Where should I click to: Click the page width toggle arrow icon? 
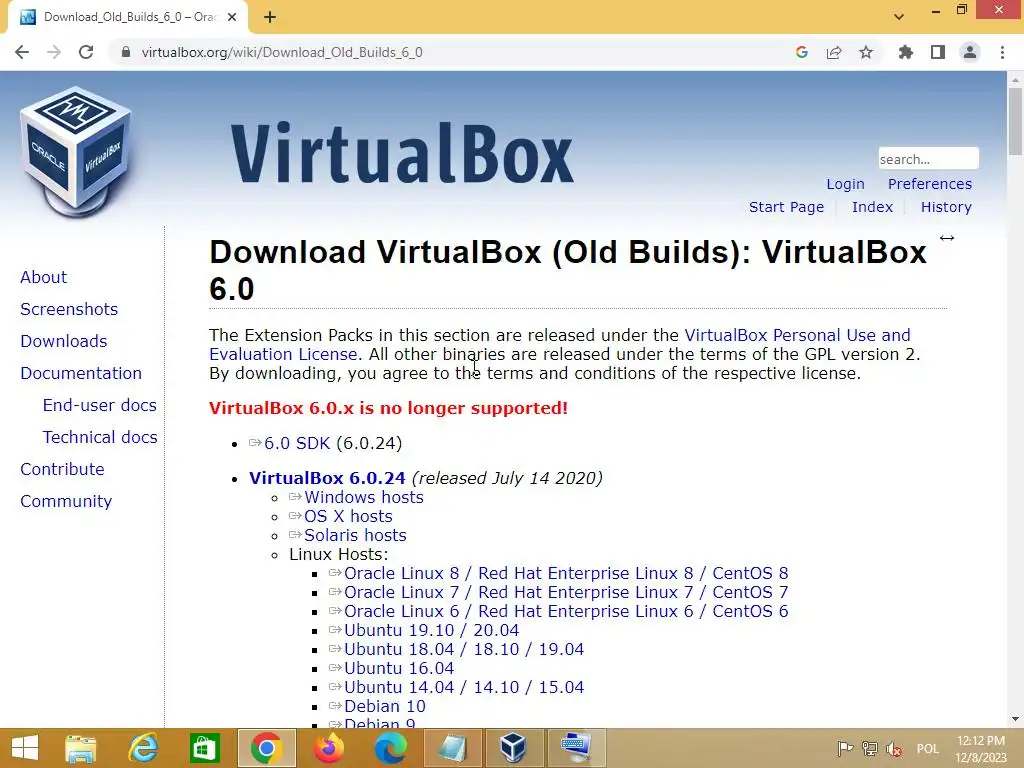(x=947, y=238)
